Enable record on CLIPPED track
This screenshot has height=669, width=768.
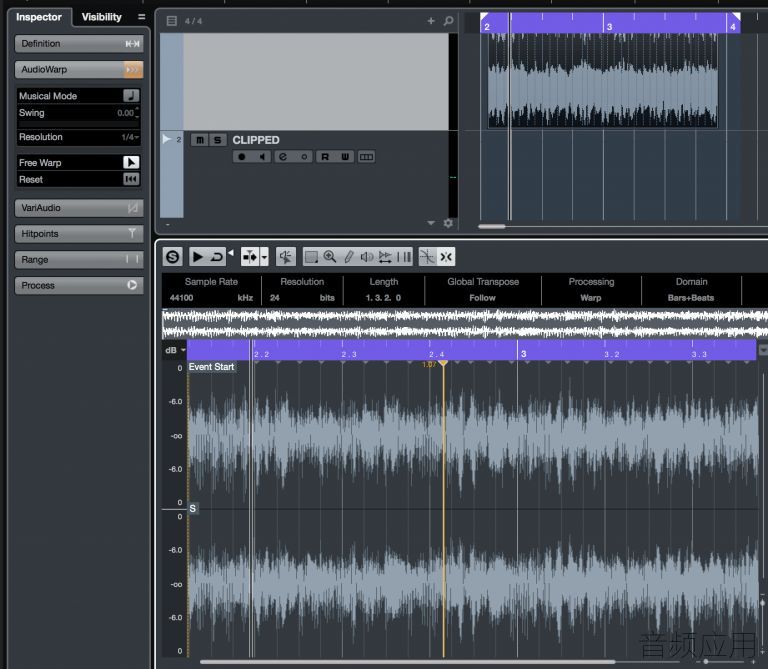point(242,157)
